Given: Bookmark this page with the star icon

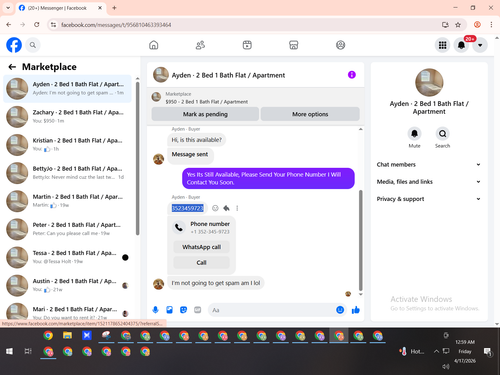Looking at the screenshot, I should (458, 25).
